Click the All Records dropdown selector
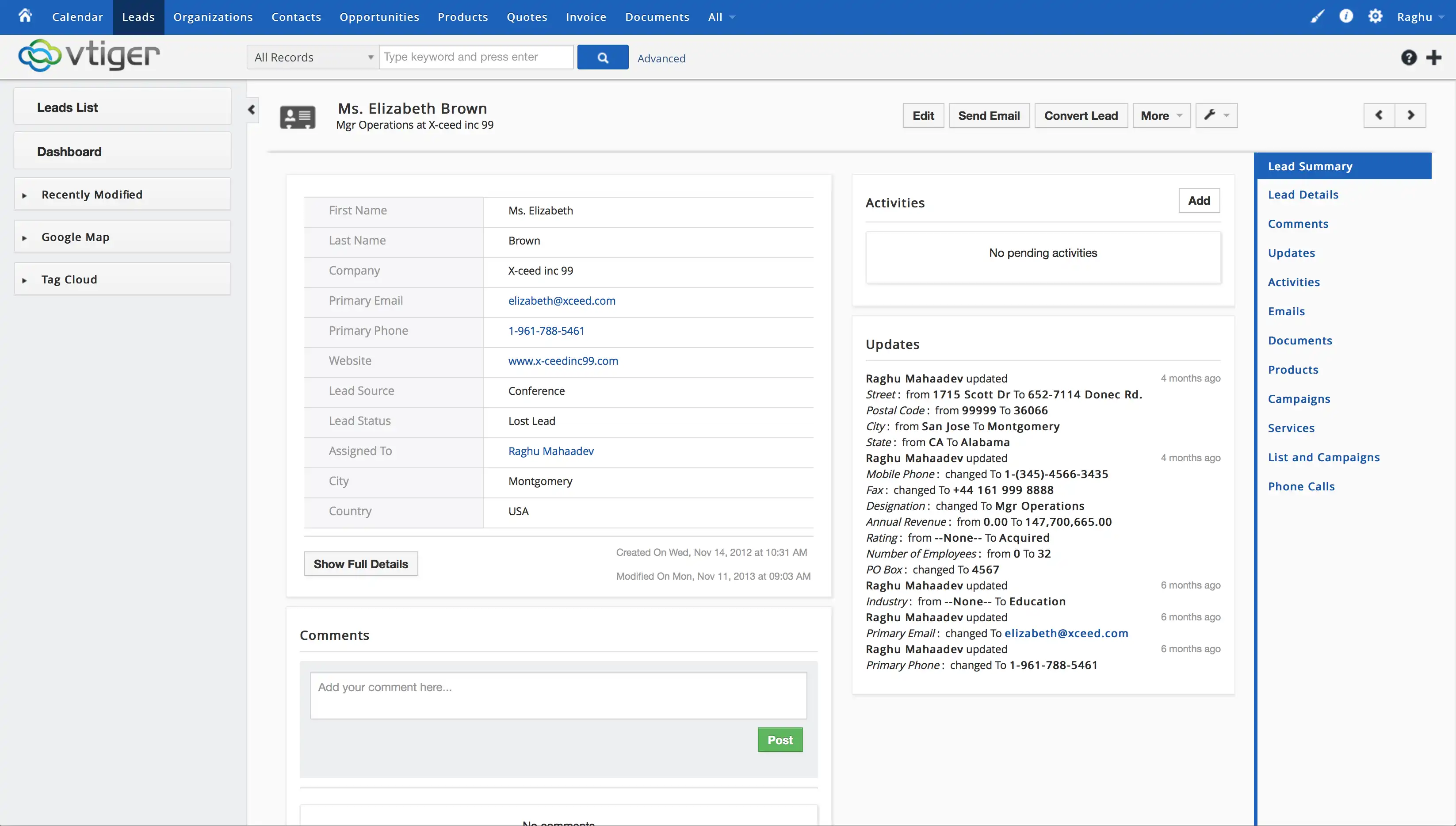Viewport: 1456px width, 826px height. pos(312,57)
